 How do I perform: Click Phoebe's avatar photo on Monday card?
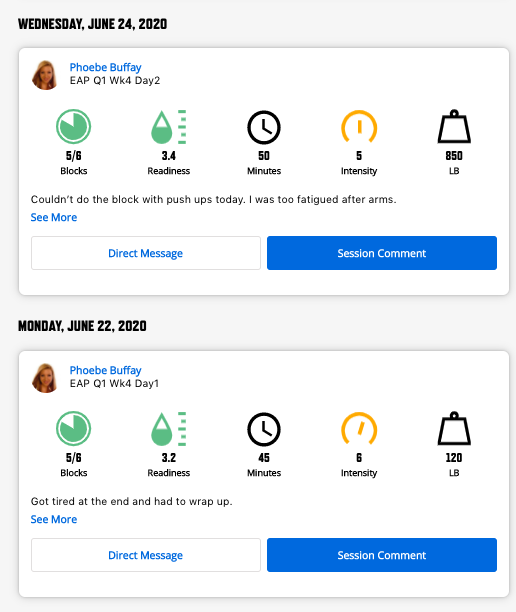45,378
